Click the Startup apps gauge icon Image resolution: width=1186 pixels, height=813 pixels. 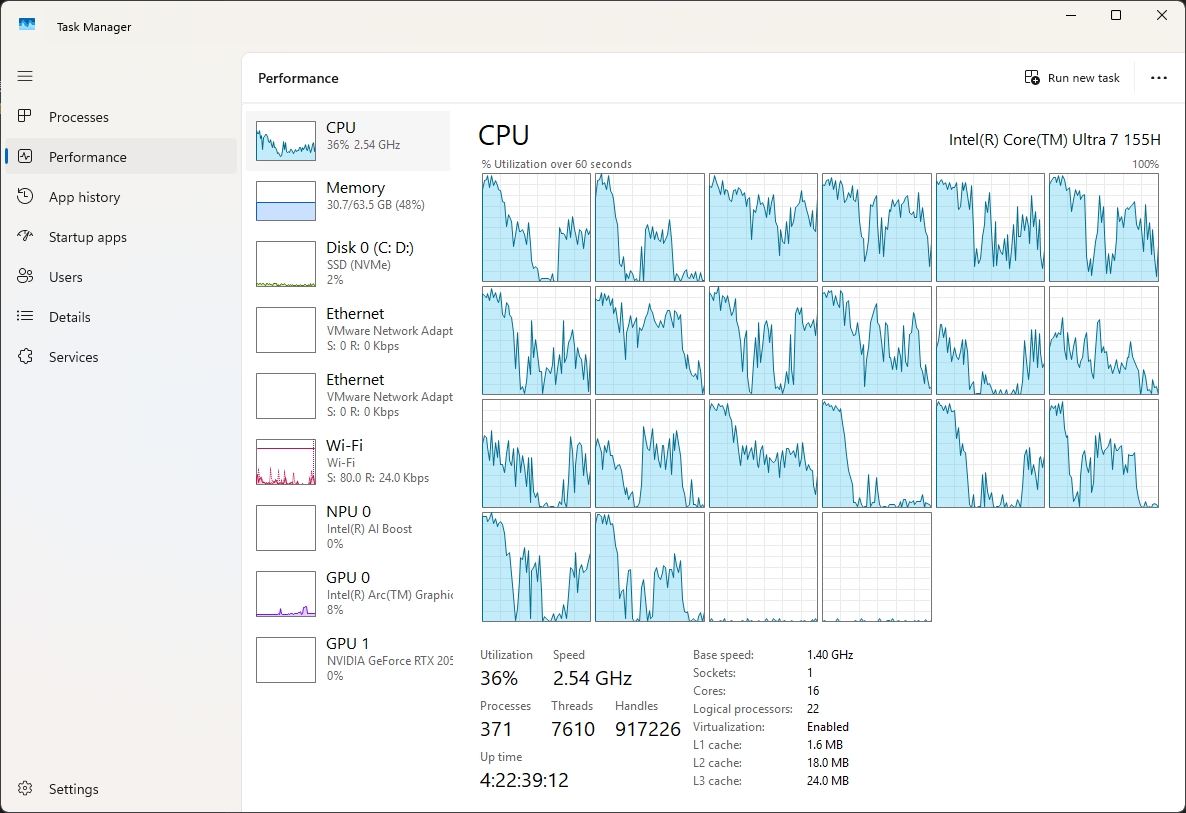point(25,237)
